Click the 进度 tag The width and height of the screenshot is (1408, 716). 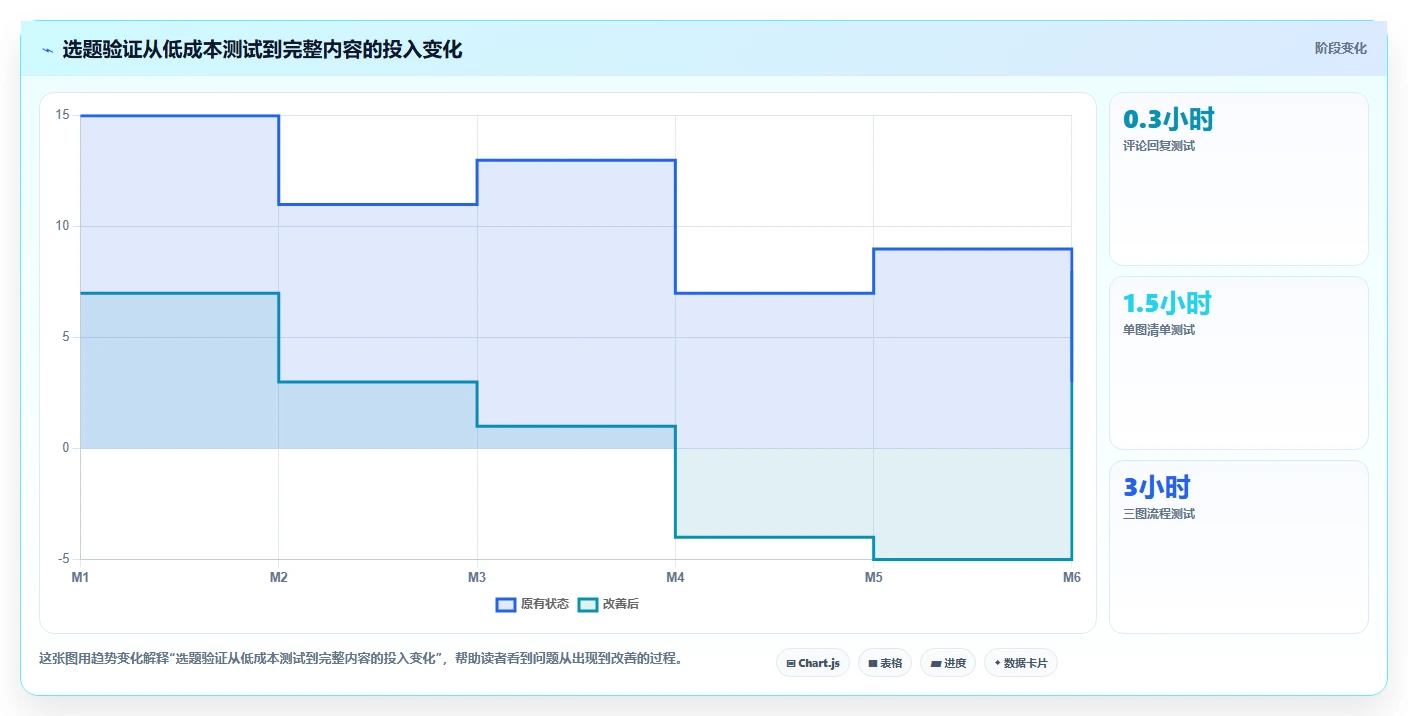948,663
